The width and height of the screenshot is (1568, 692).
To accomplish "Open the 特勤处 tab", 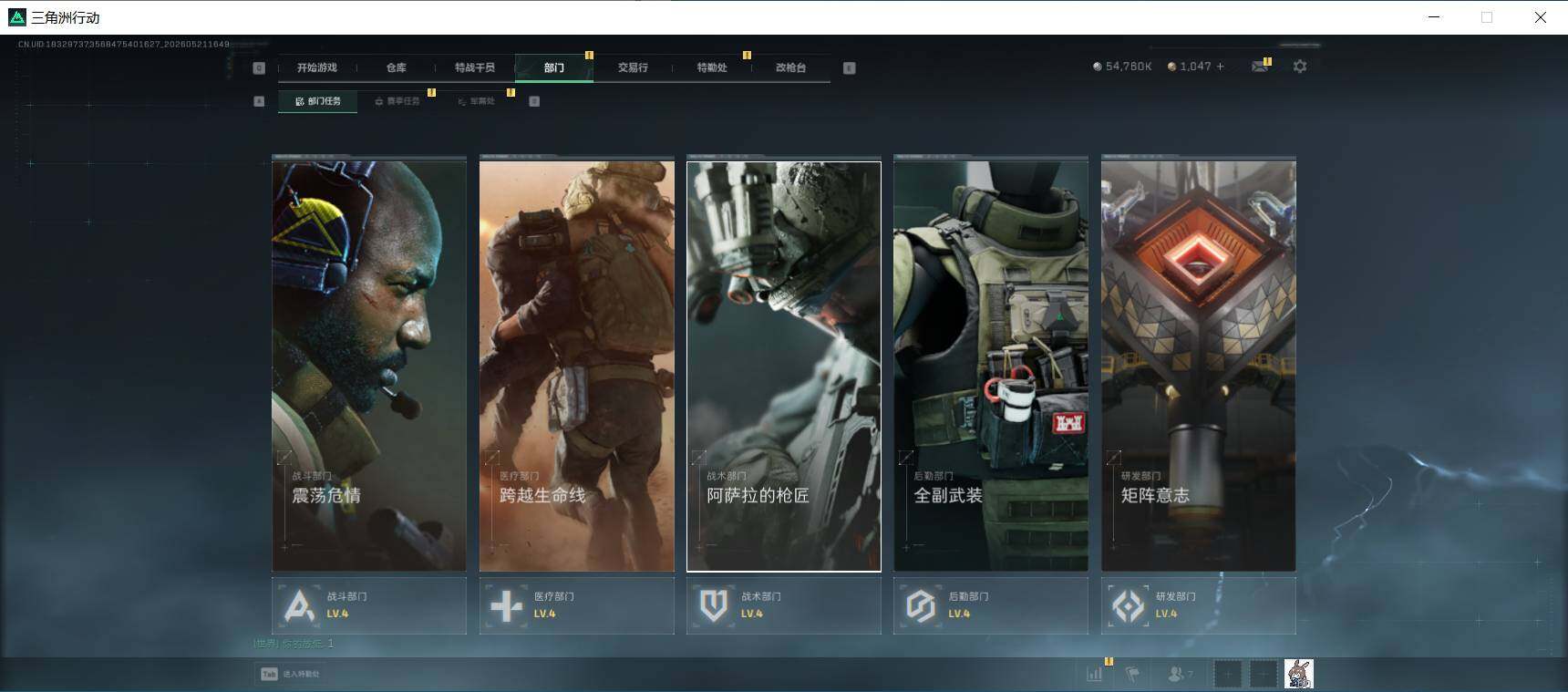I will 712,67.
